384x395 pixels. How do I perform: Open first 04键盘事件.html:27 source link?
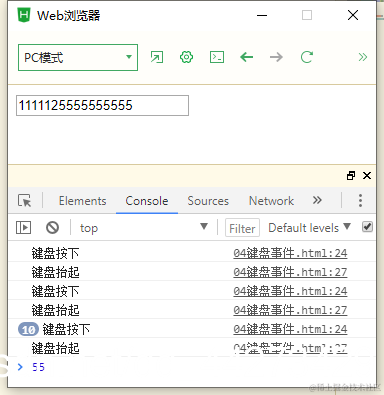pos(290,272)
